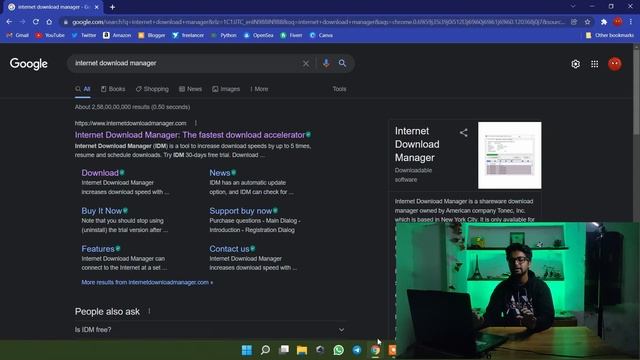The width and height of the screenshot is (640, 360).
Task: Open the Extensions puzzle icon
Action: (604, 22)
